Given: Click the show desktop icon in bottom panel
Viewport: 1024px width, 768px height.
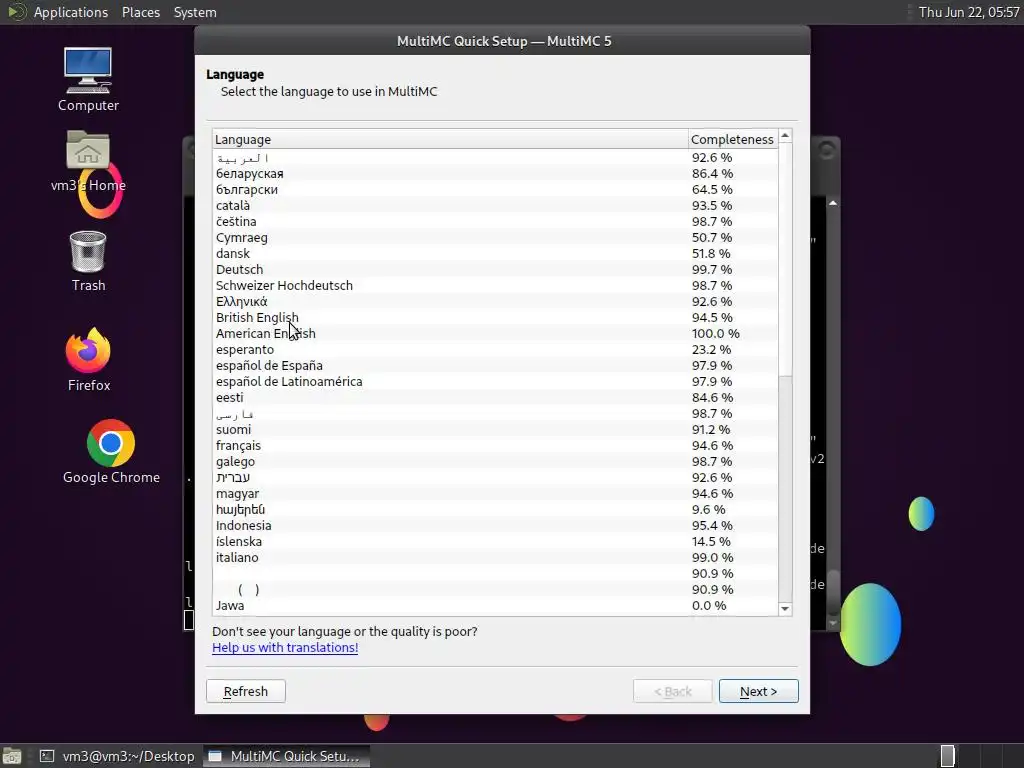Looking at the screenshot, I should 12,756.
